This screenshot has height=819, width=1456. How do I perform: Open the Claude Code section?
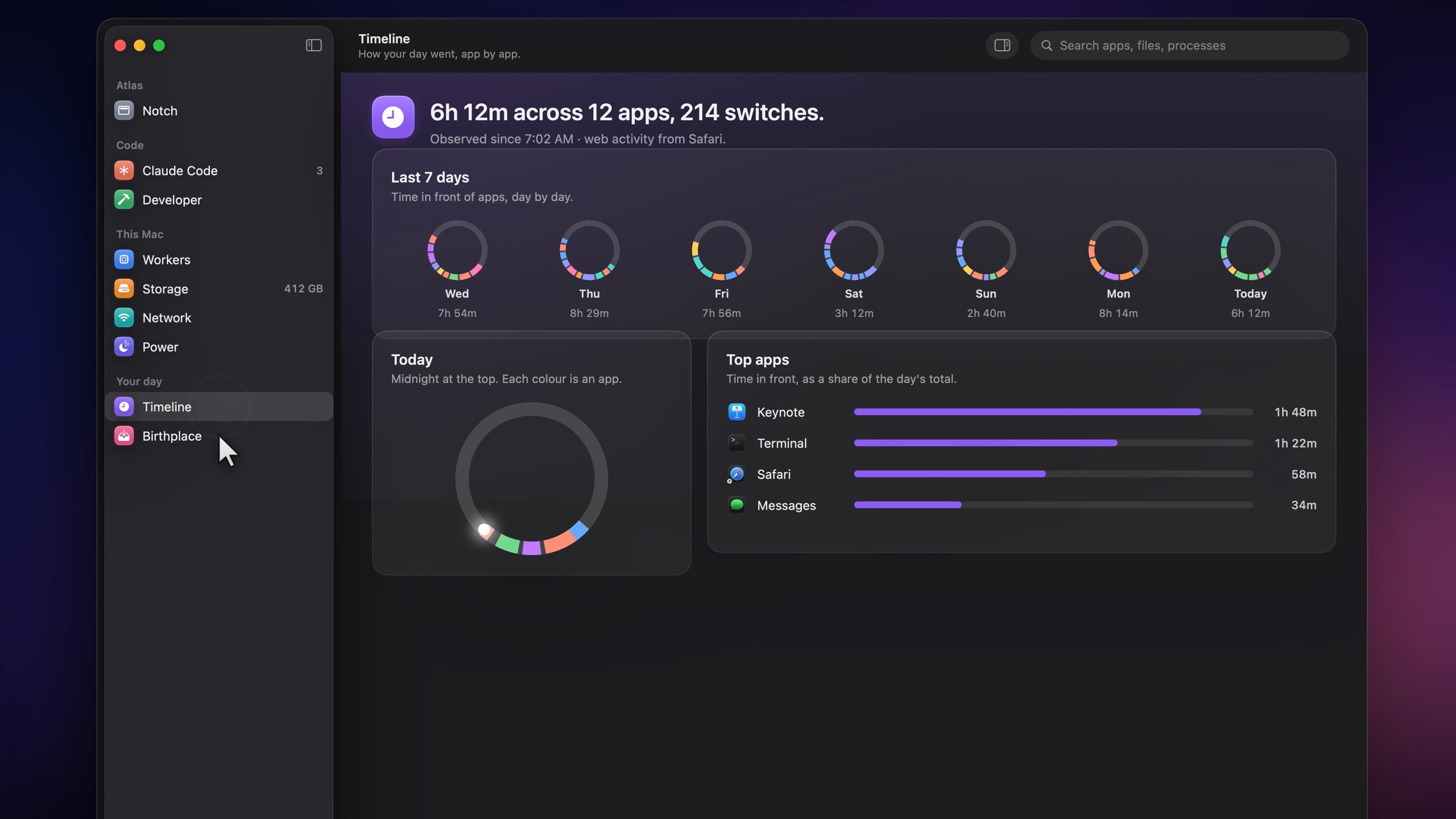click(x=219, y=171)
